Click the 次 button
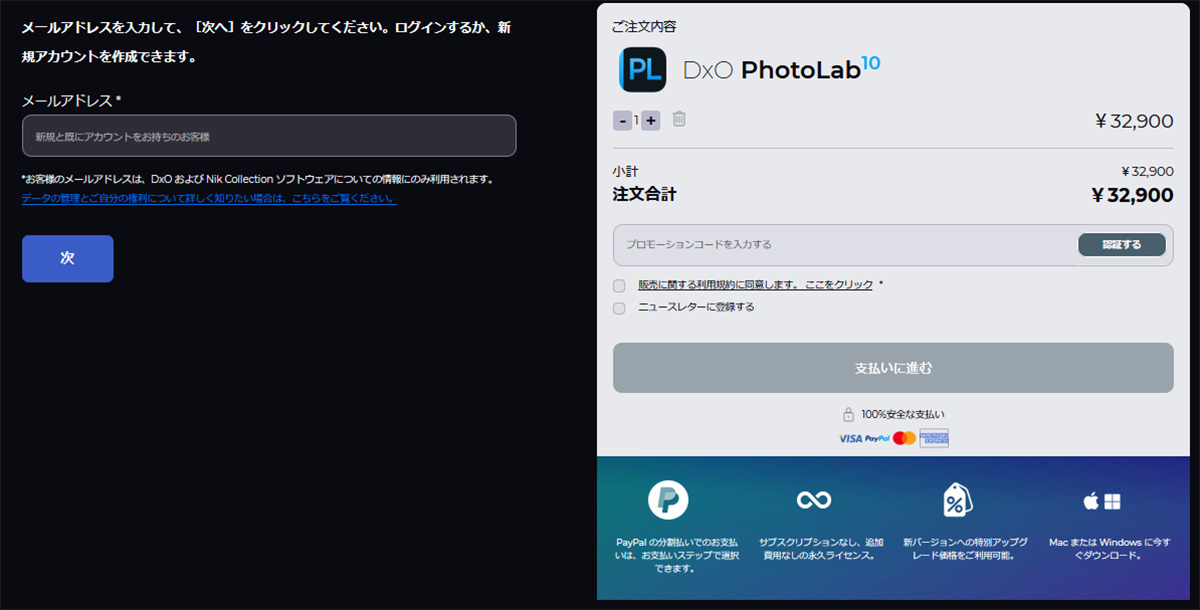1200x610 pixels. coord(68,258)
